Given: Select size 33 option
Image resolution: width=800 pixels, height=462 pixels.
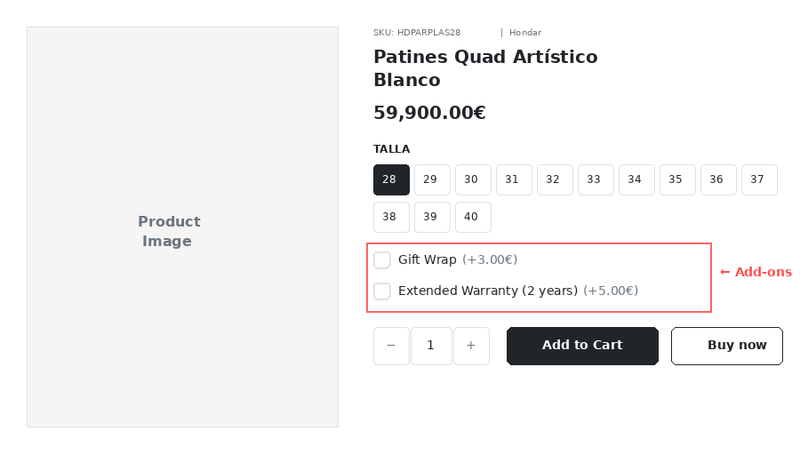Looking at the screenshot, I should click(596, 180).
